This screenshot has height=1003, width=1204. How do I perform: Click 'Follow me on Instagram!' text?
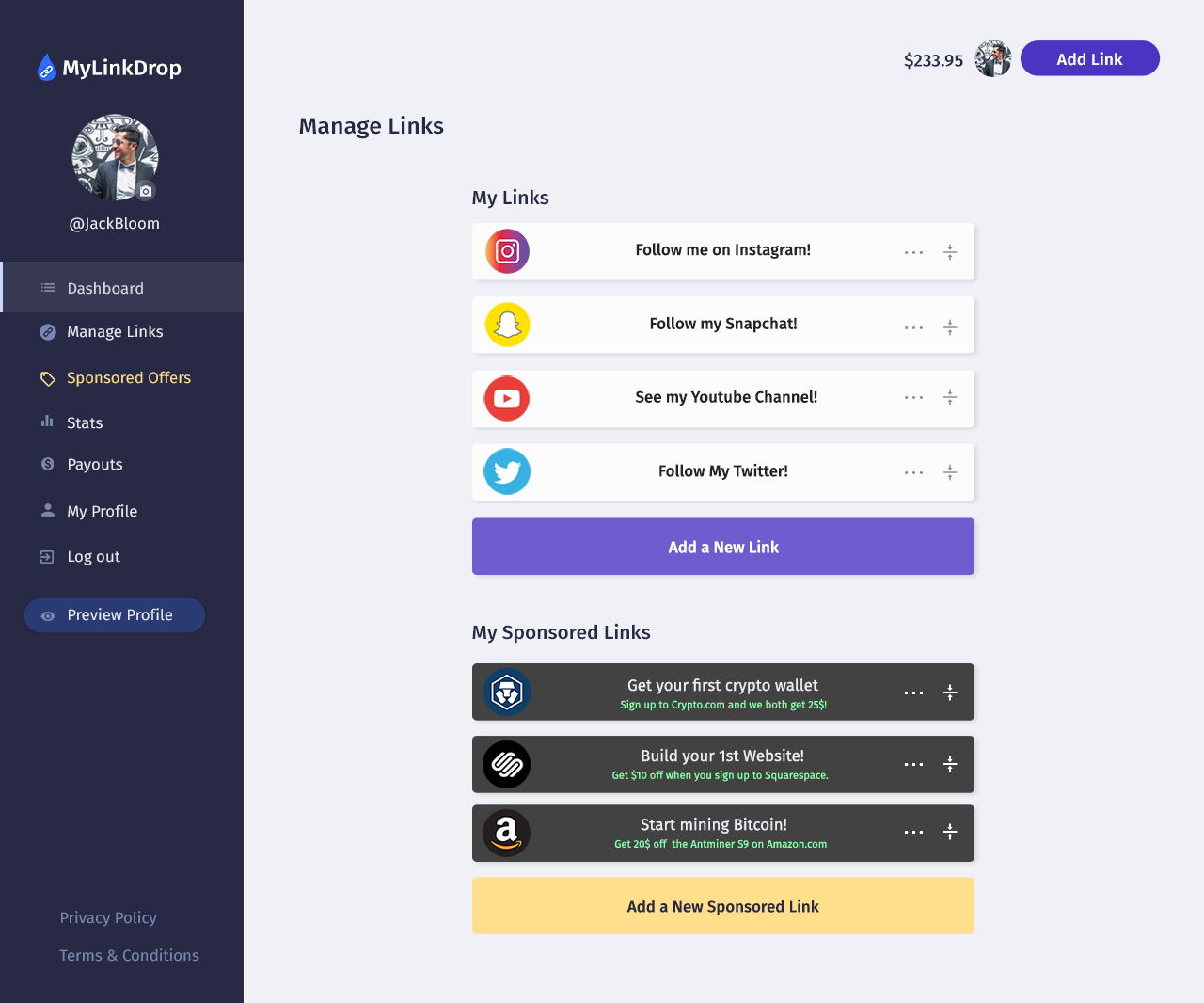(722, 249)
